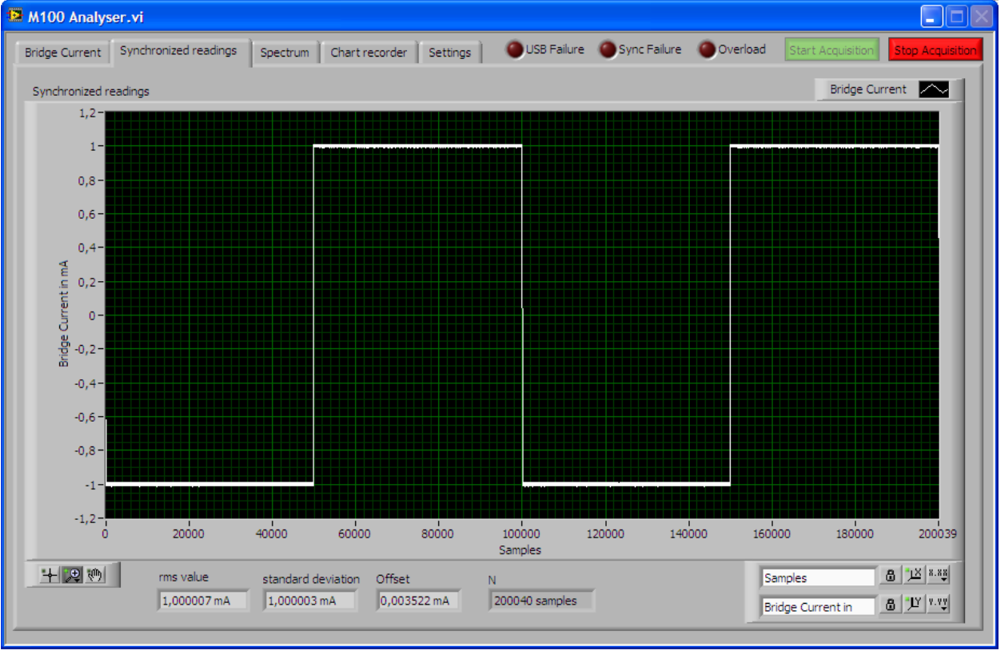Click the Overload indicator LED
The image size is (1000, 651).
[x=707, y=50]
